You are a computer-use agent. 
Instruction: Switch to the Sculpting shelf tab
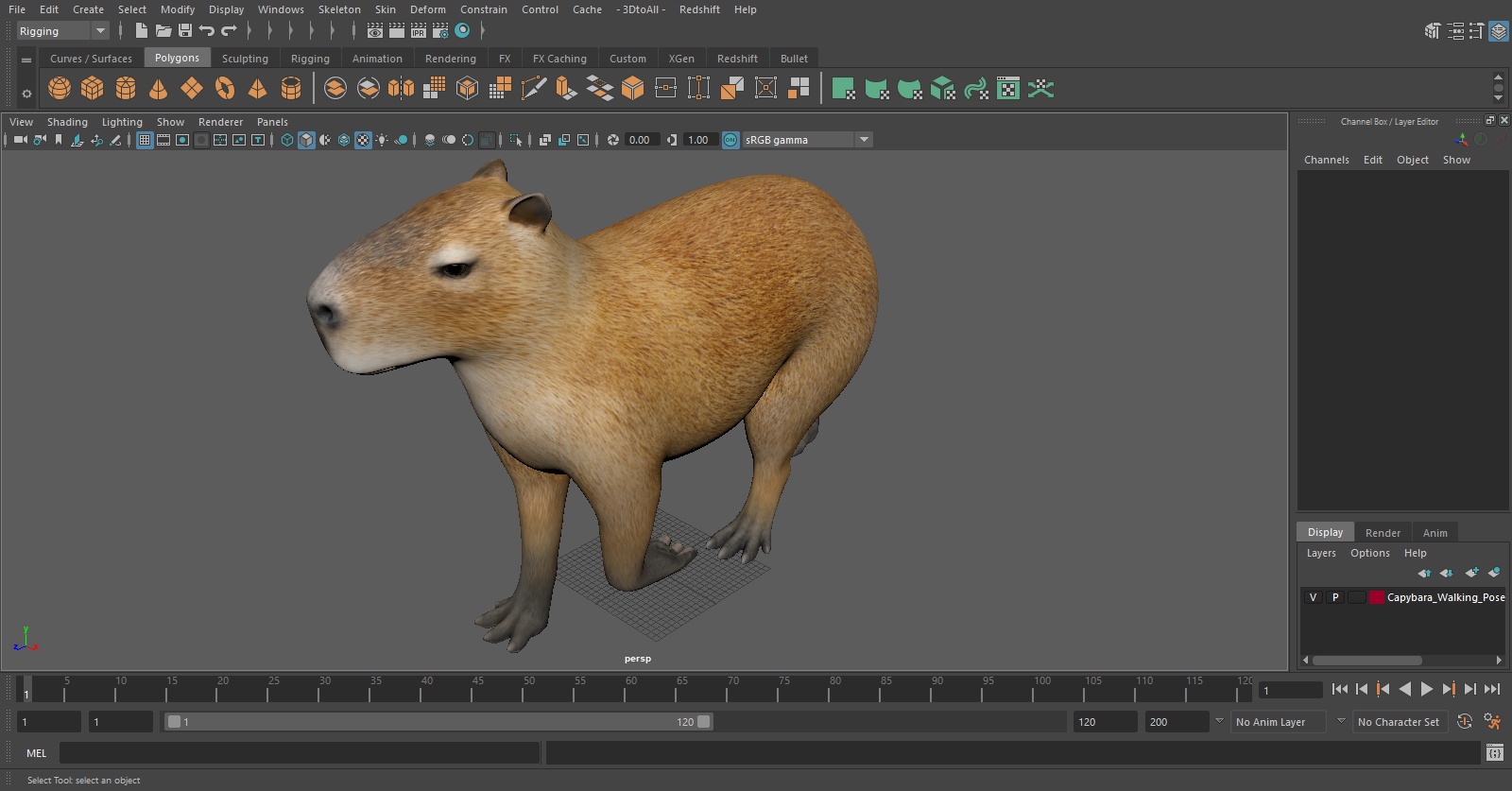[245, 59]
